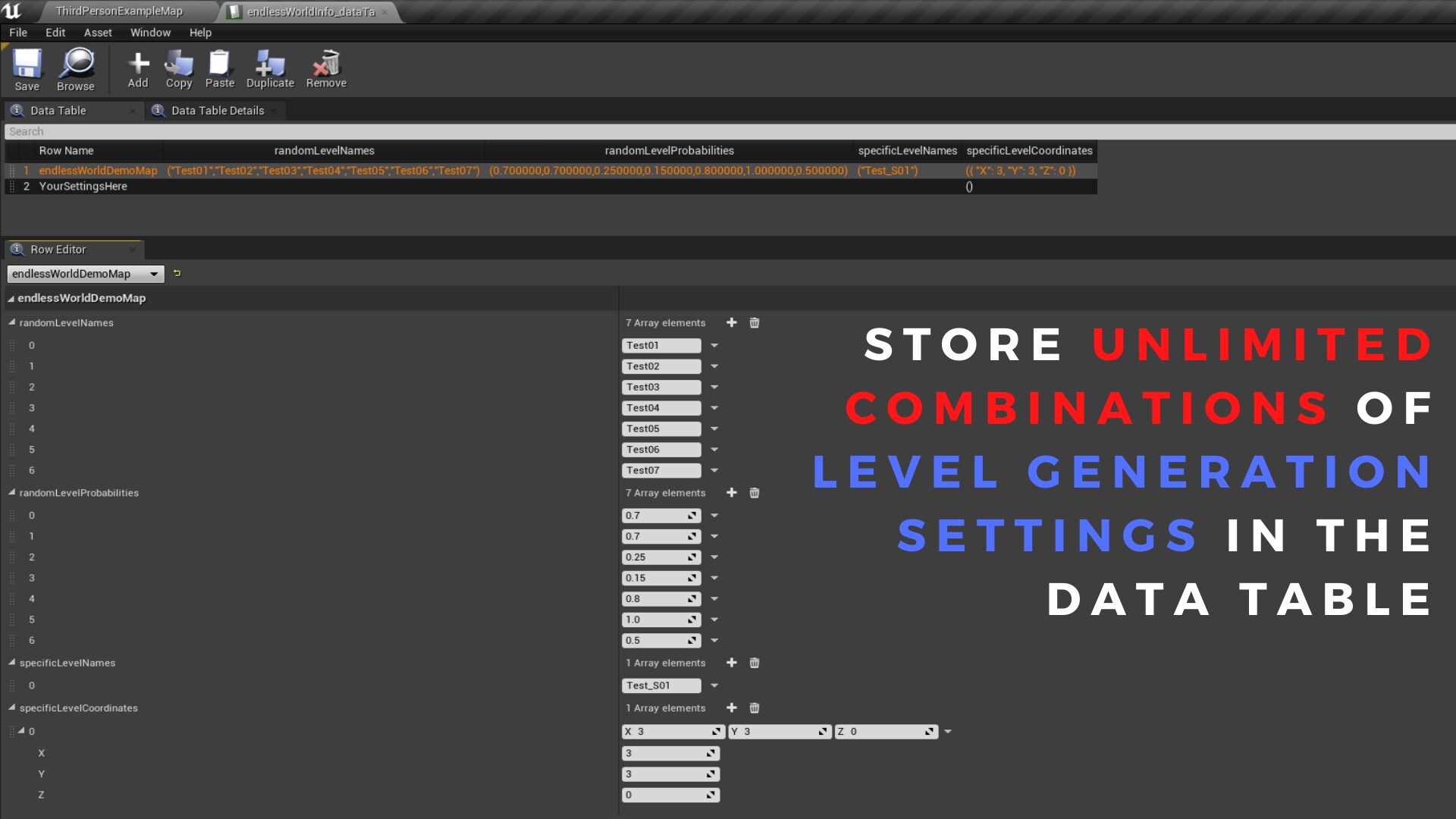Screen dimensions: 1456x819
Task: Open the options arrow beside the Test03 element
Action: click(x=714, y=388)
